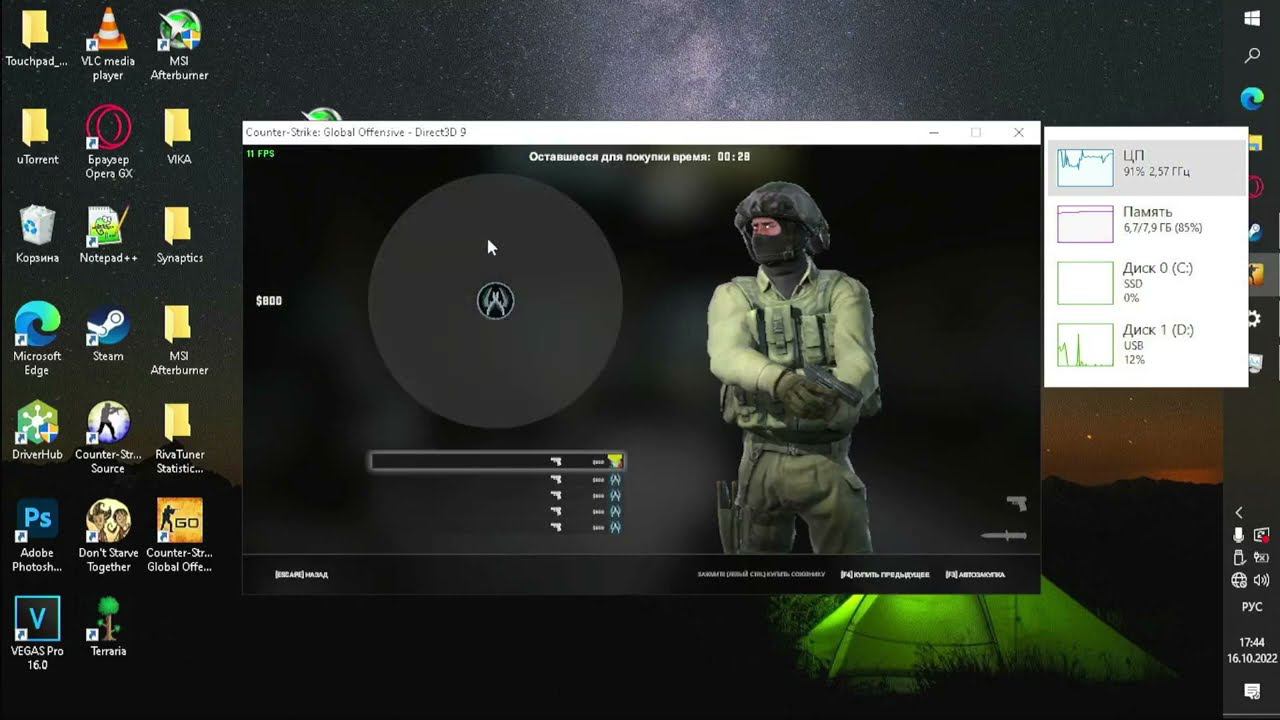The height and width of the screenshot is (720, 1280).
Task: Open the notification center icon
Action: coord(1251,691)
